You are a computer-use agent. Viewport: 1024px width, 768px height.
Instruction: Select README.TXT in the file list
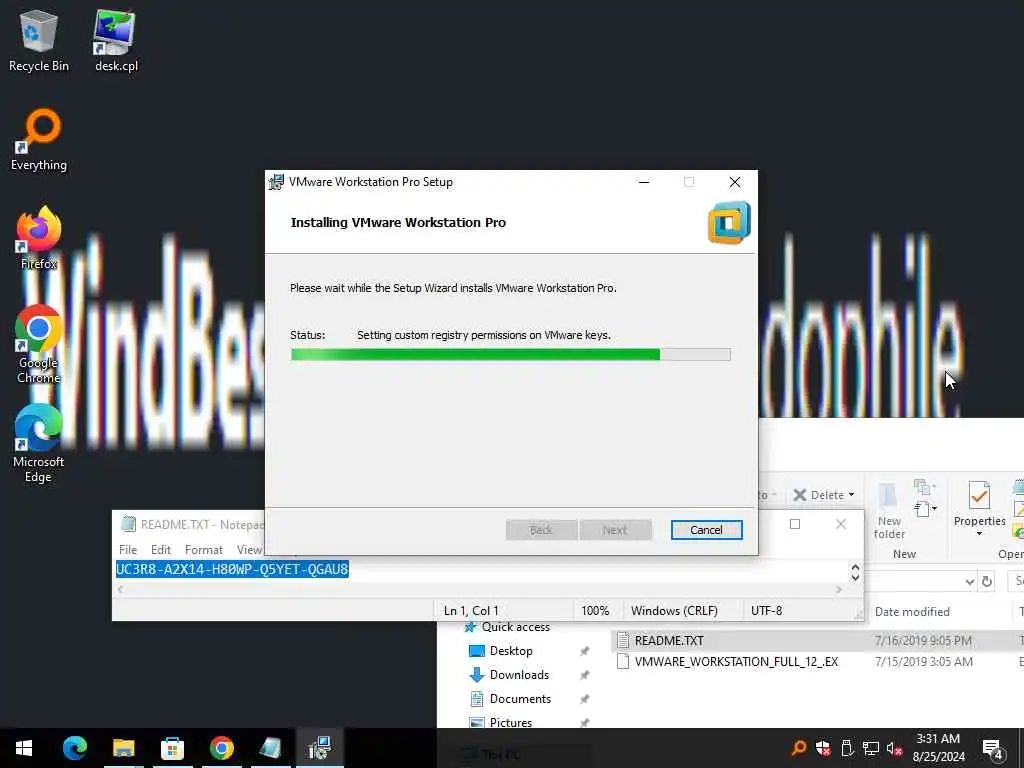[x=669, y=641]
